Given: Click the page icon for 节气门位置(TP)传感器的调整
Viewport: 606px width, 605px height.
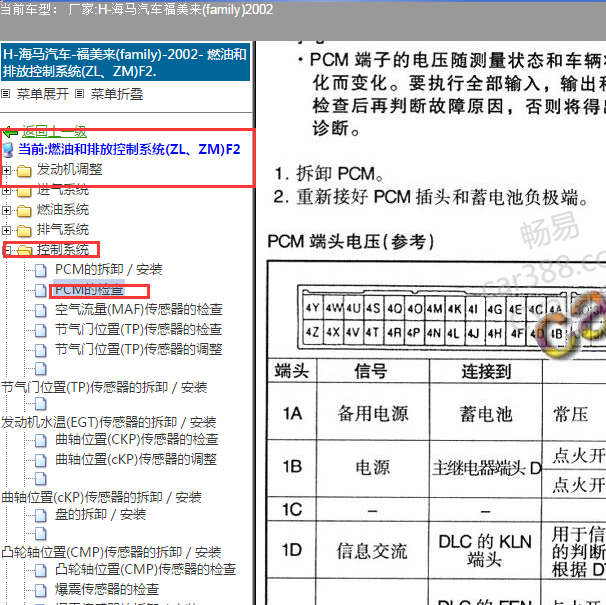Looking at the screenshot, I should point(41,350).
